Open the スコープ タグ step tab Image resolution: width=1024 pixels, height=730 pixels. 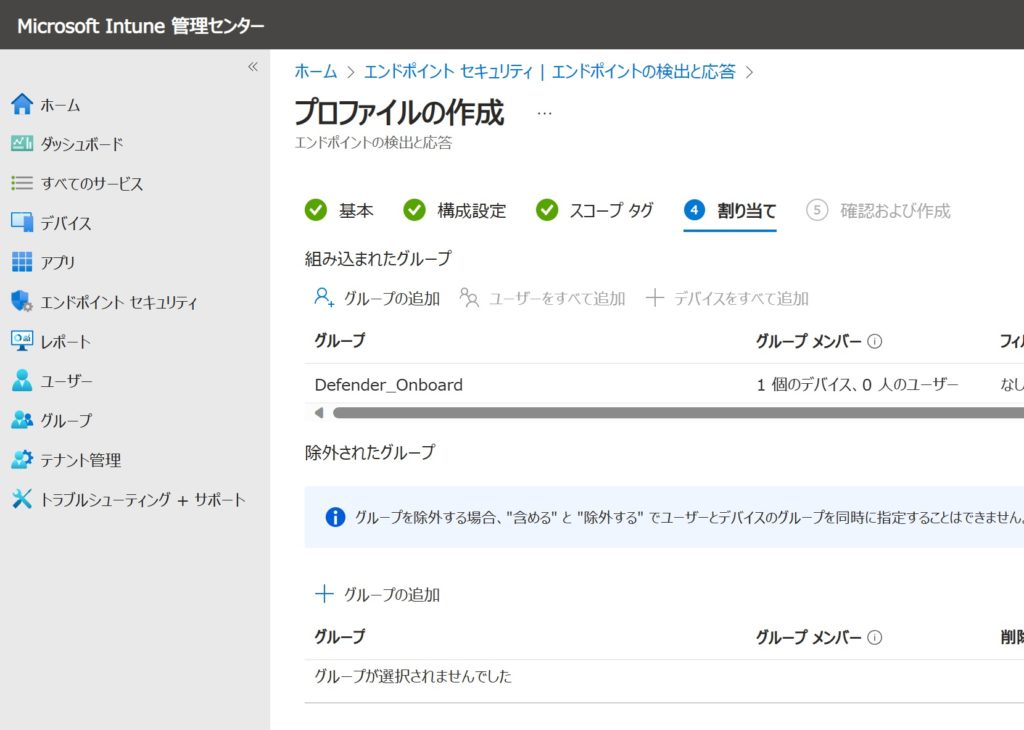595,211
